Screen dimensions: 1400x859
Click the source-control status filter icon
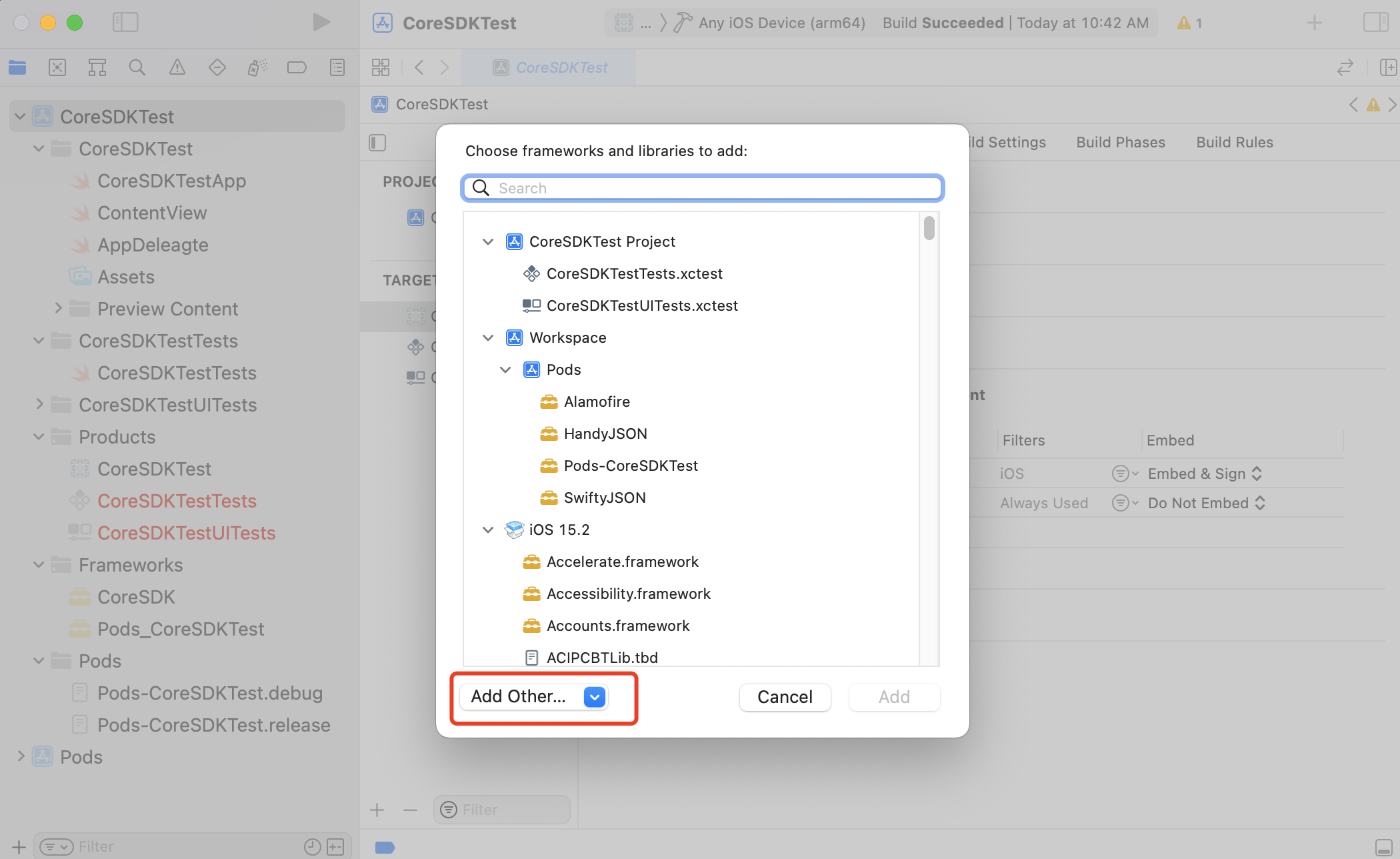(335, 847)
